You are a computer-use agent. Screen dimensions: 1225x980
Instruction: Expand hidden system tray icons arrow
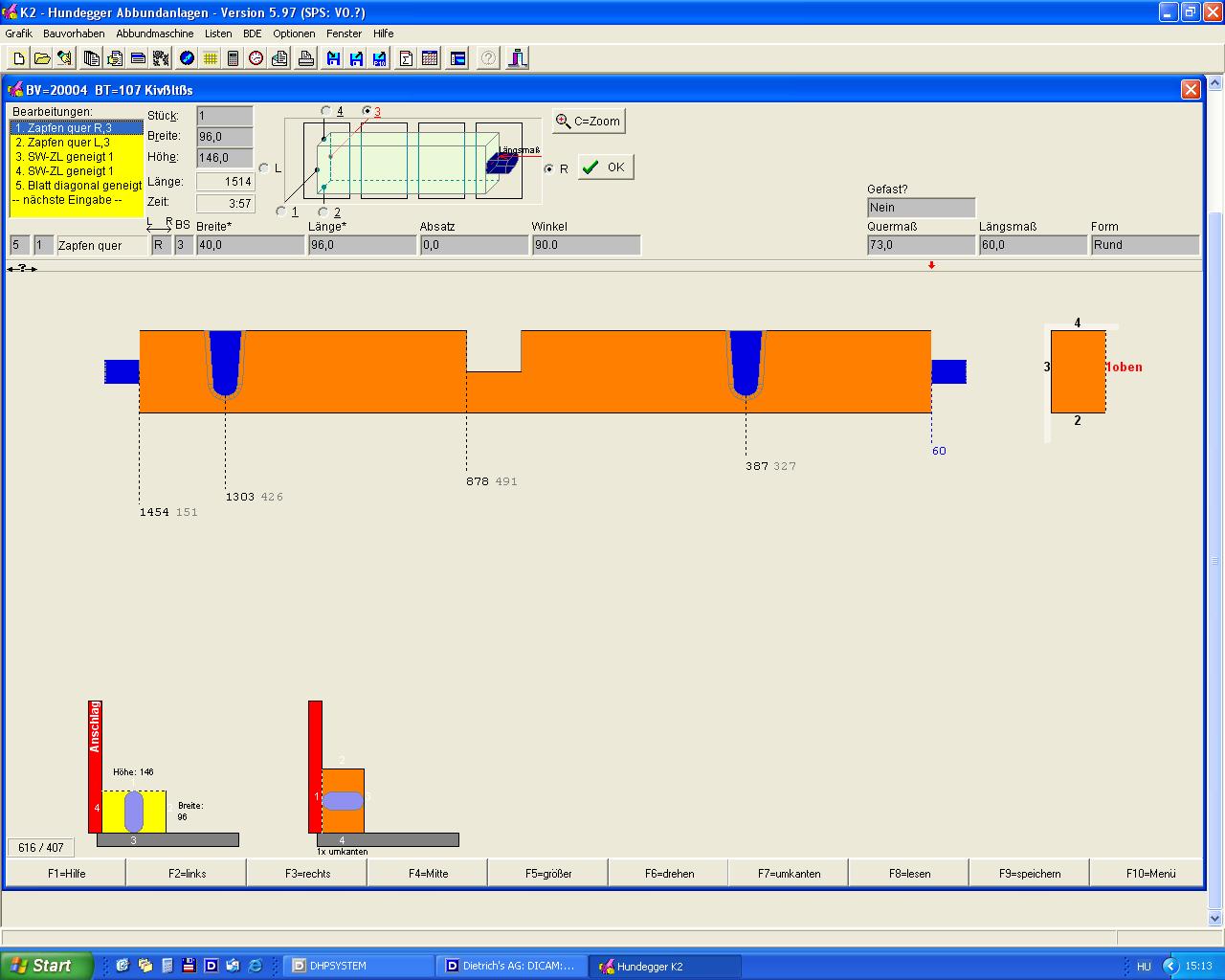click(x=1169, y=966)
